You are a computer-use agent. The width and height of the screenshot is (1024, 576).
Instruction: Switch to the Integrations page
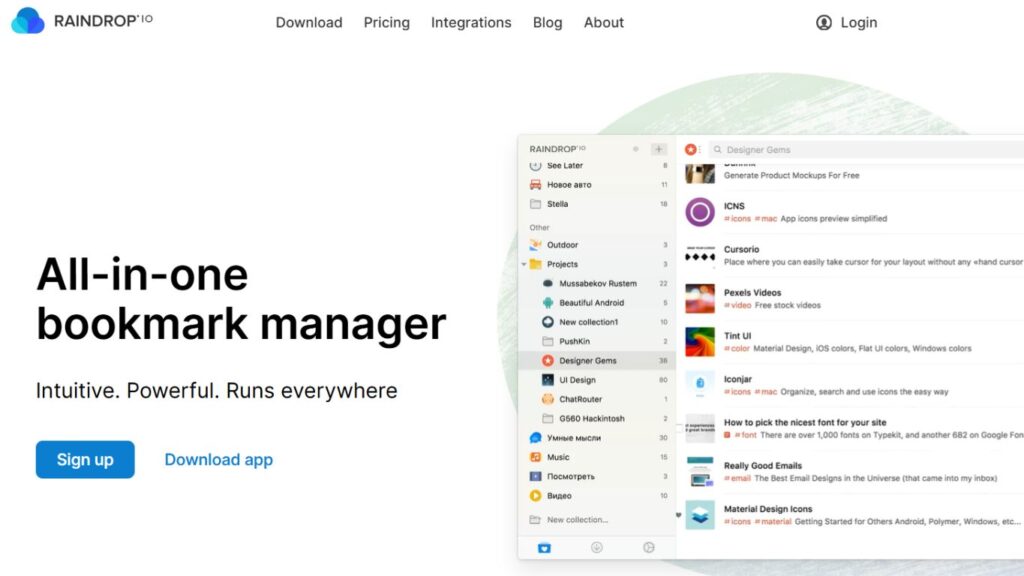click(470, 22)
